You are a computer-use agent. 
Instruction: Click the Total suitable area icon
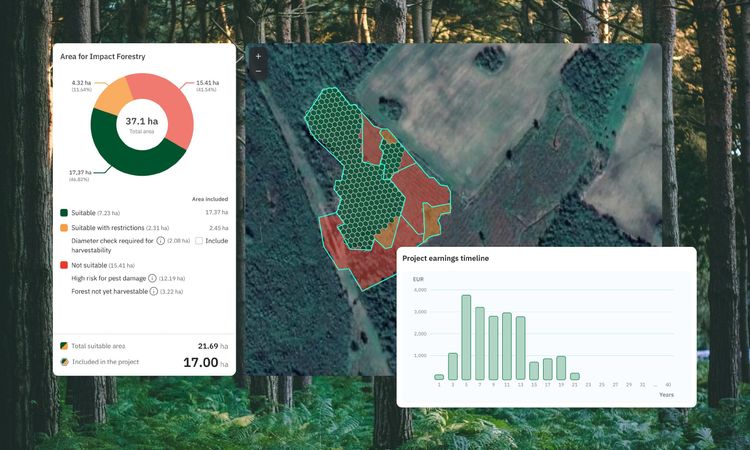(64, 345)
